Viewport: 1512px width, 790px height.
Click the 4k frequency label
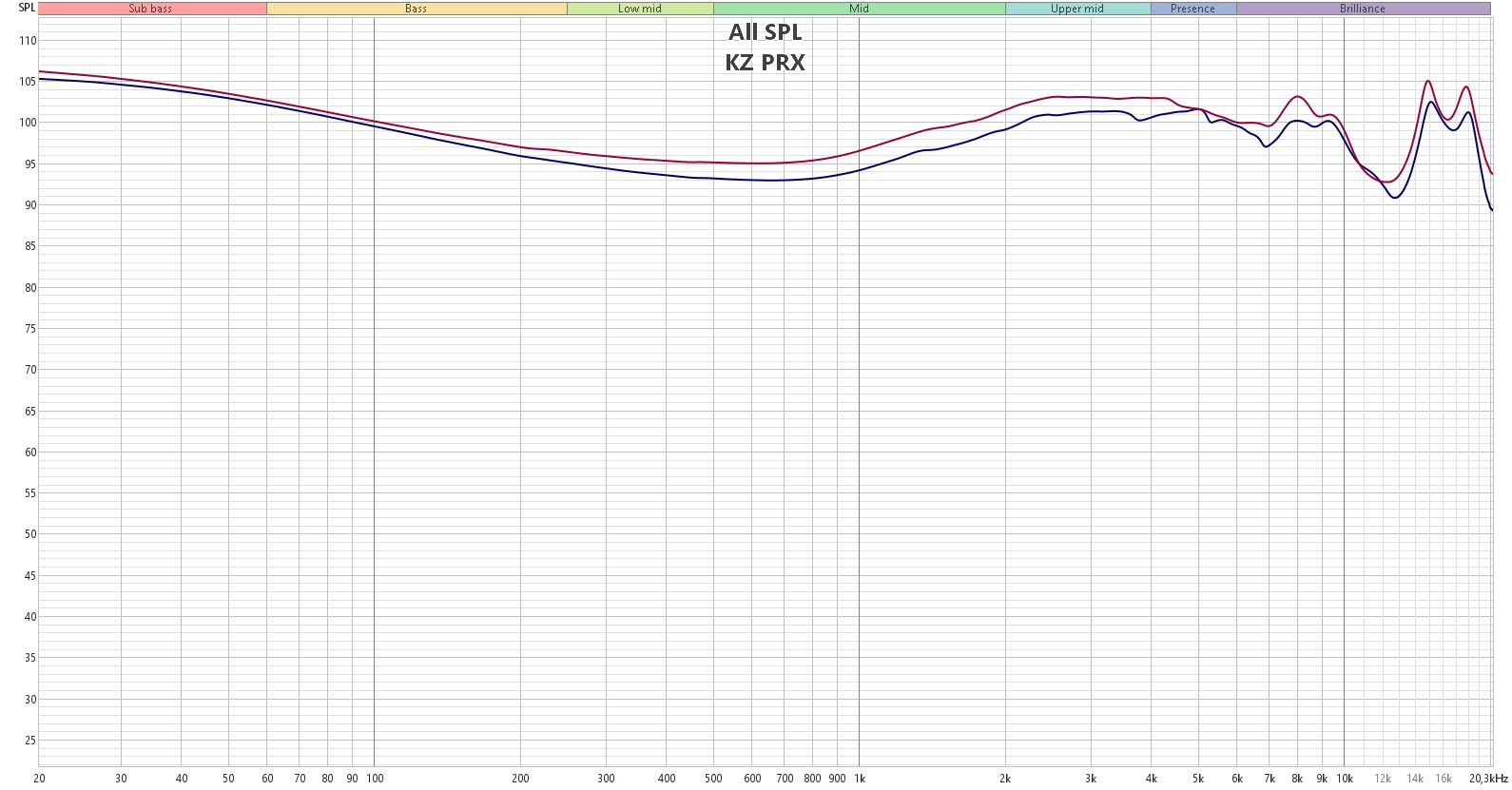click(1152, 779)
